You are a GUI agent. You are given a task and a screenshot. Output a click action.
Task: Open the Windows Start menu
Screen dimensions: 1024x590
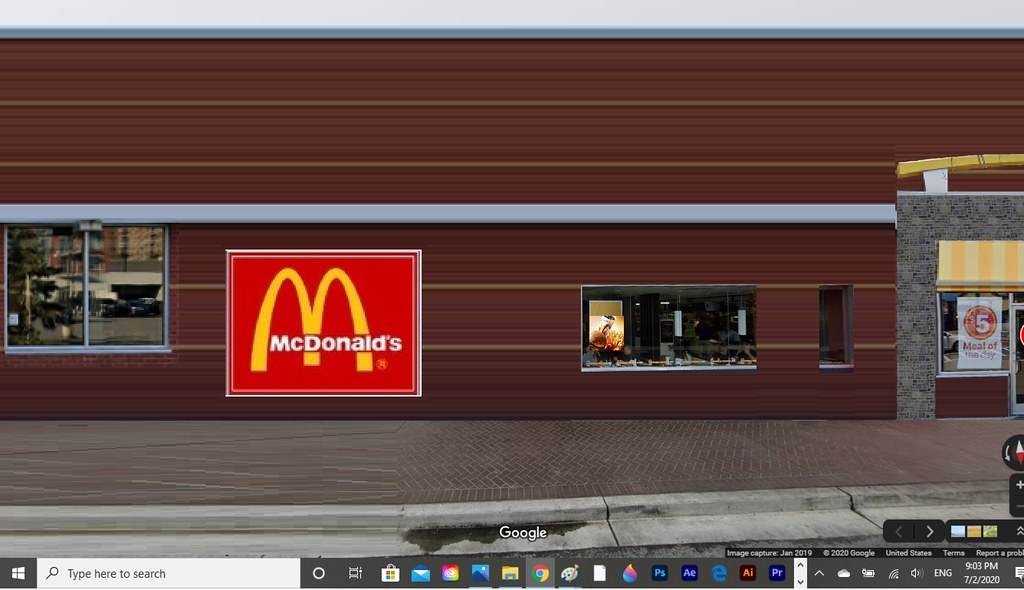[18, 573]
